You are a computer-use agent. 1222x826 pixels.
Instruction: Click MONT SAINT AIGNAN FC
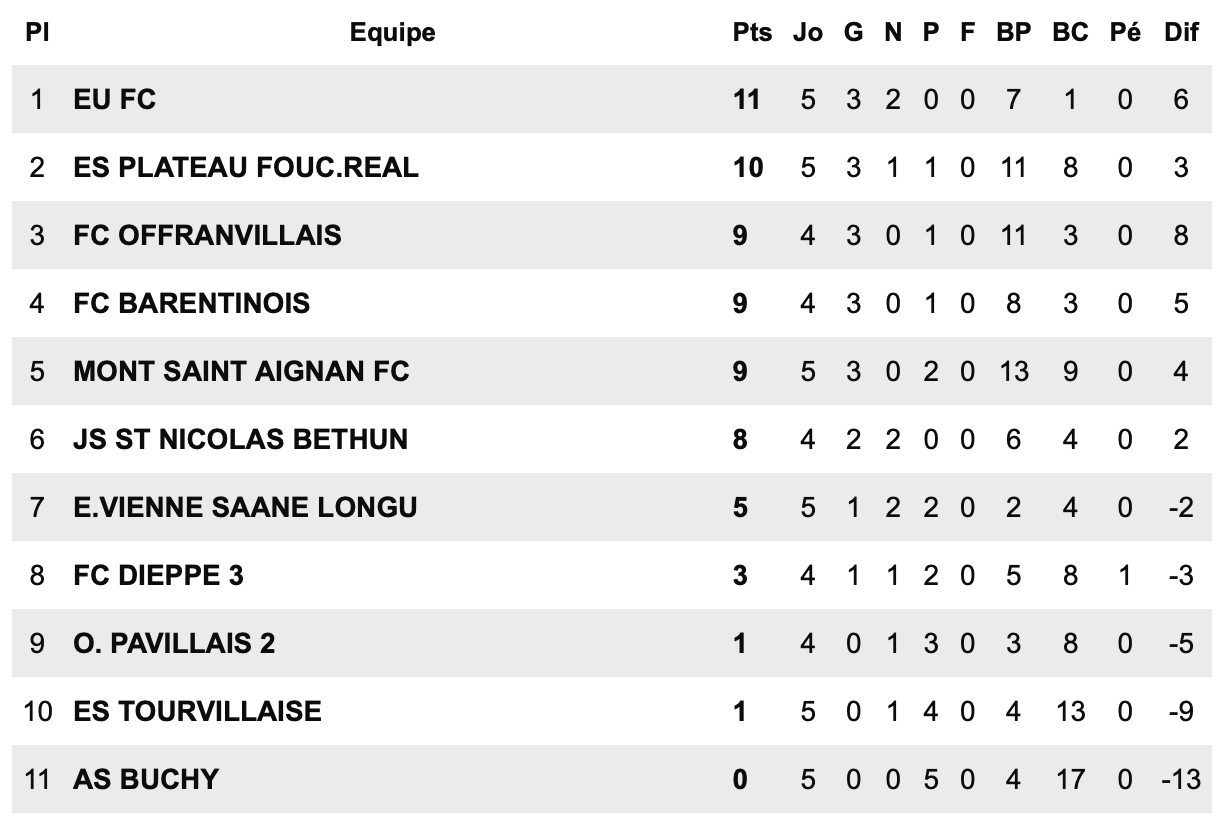241,371
